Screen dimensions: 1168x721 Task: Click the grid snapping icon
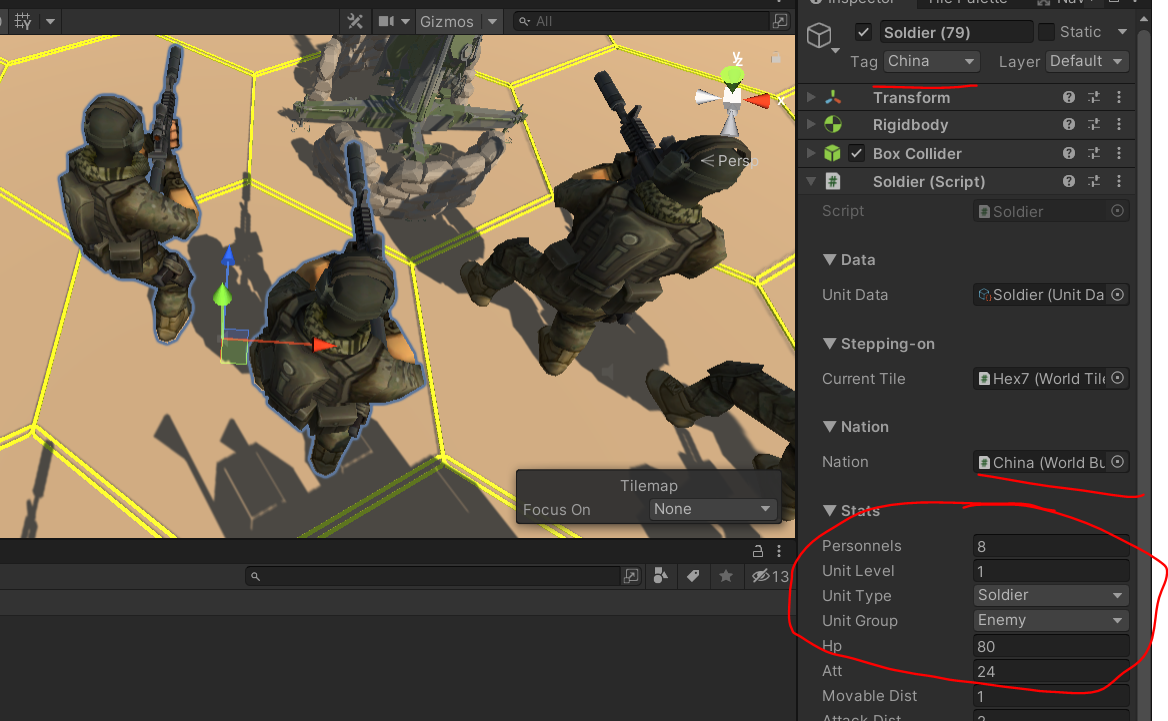[x=23, y=22]
